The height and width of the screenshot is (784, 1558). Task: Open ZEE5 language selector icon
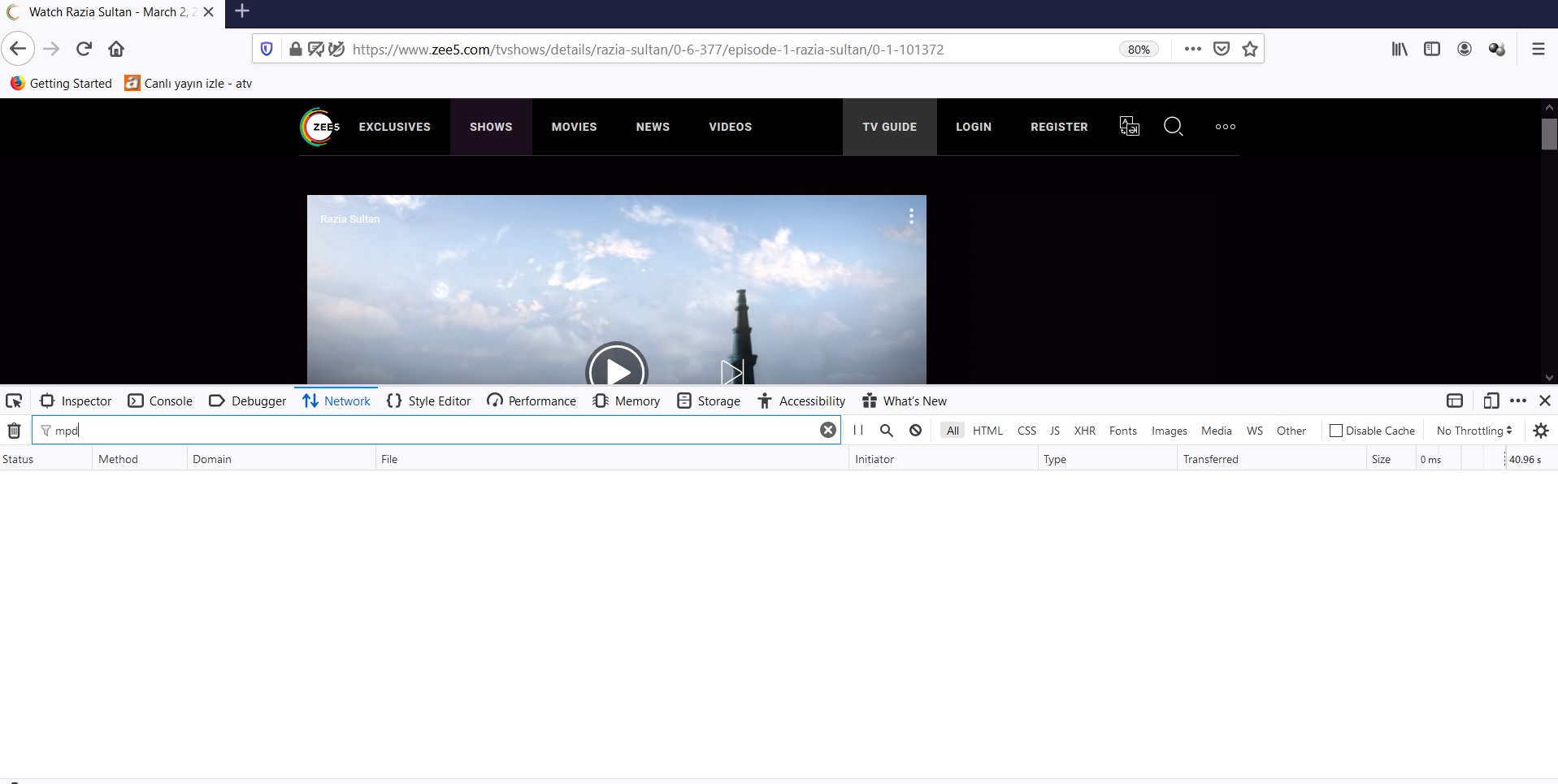[x=1129, y=127]
